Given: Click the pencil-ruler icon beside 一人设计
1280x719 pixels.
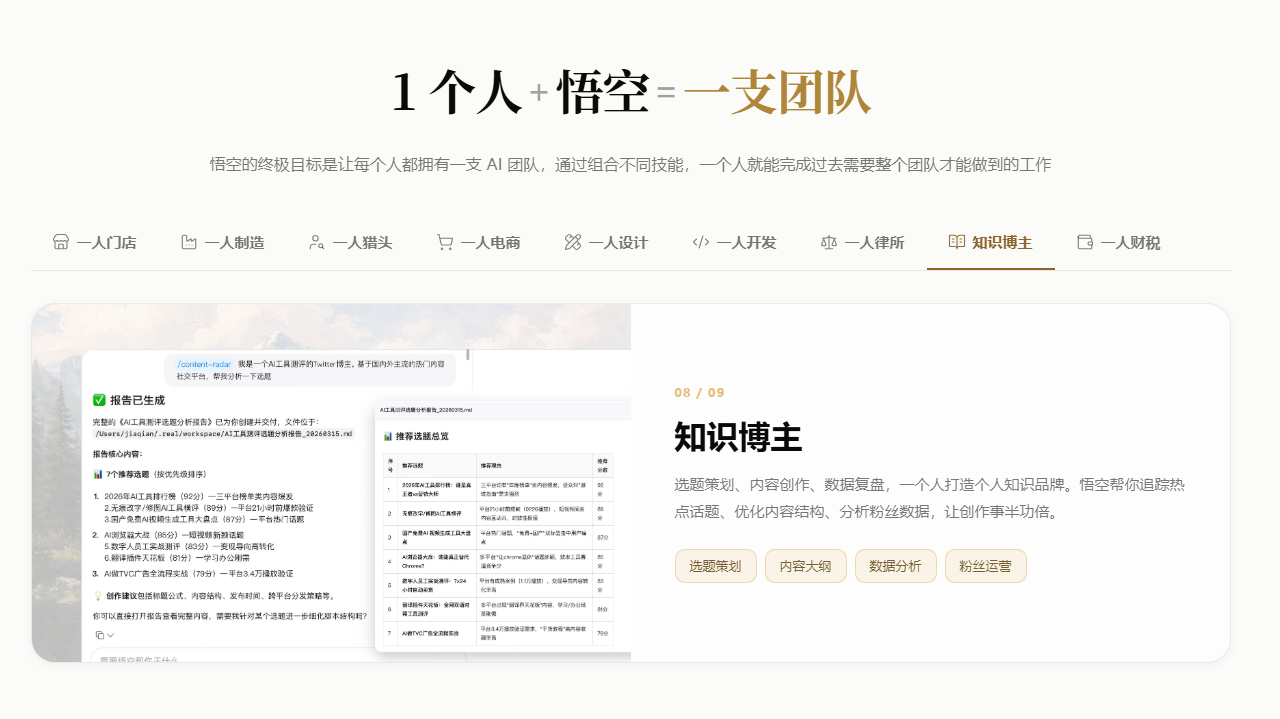Looking at the screenshot, I should 573,242.
